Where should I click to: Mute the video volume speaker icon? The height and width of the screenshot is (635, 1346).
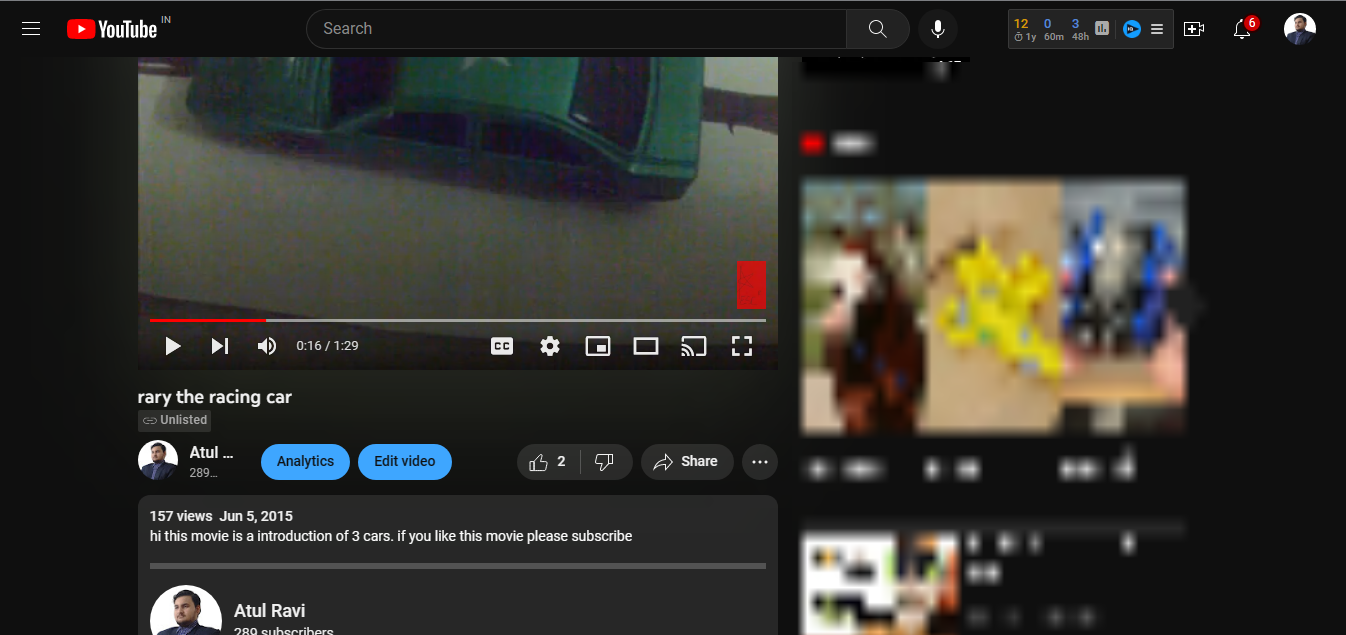pyautogui.click(x=267, y=346)
